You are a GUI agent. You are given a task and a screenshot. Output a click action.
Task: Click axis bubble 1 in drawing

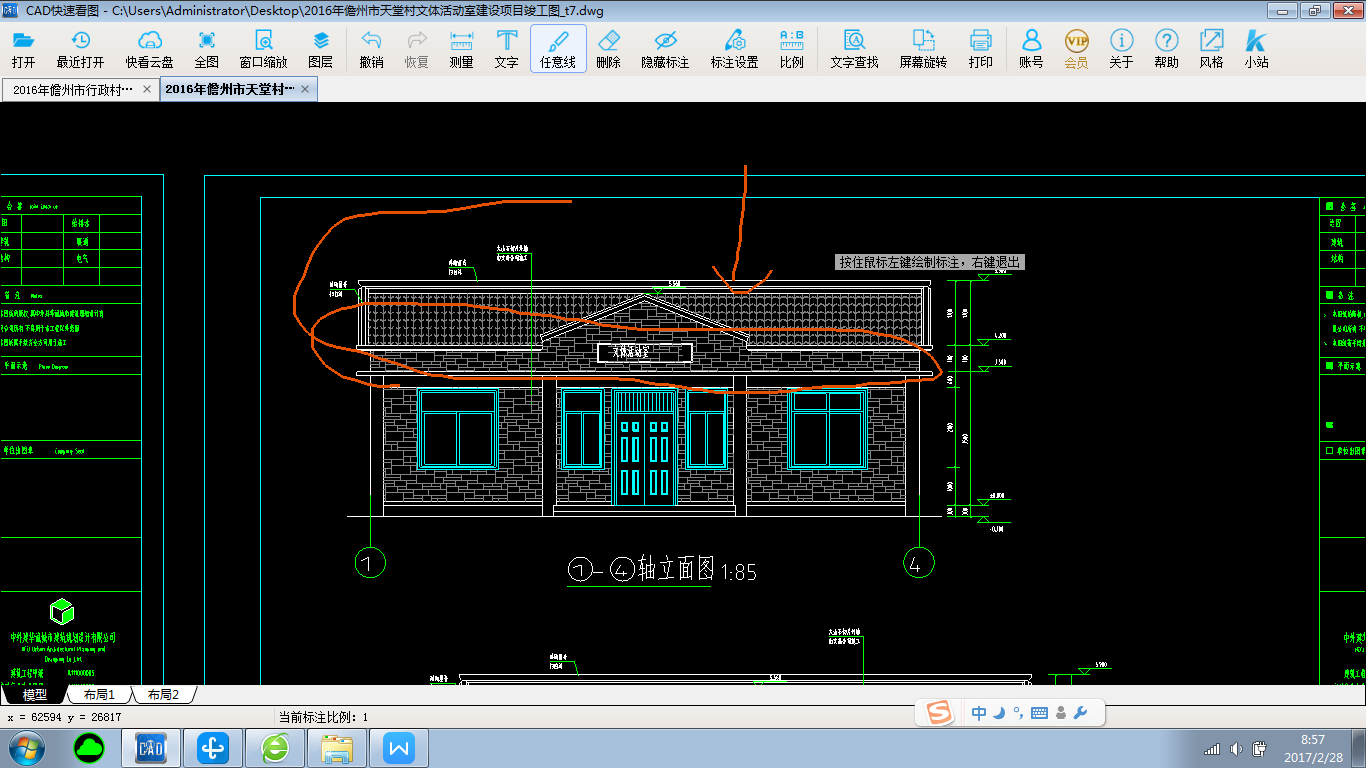(371, 563)
